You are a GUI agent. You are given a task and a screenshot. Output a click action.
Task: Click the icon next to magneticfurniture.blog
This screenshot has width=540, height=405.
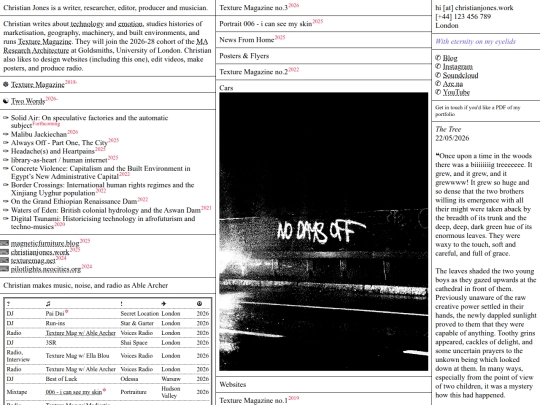tap(4, 243)
